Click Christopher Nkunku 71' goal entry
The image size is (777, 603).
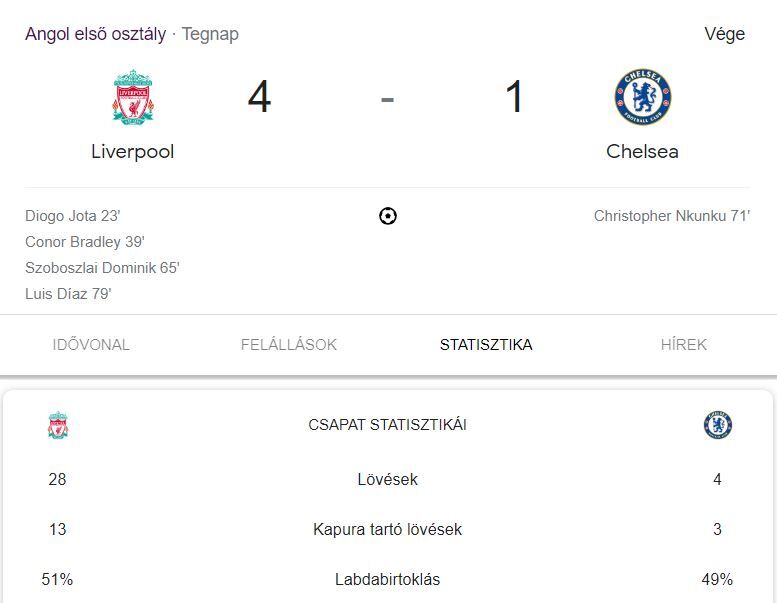(672, 216)
